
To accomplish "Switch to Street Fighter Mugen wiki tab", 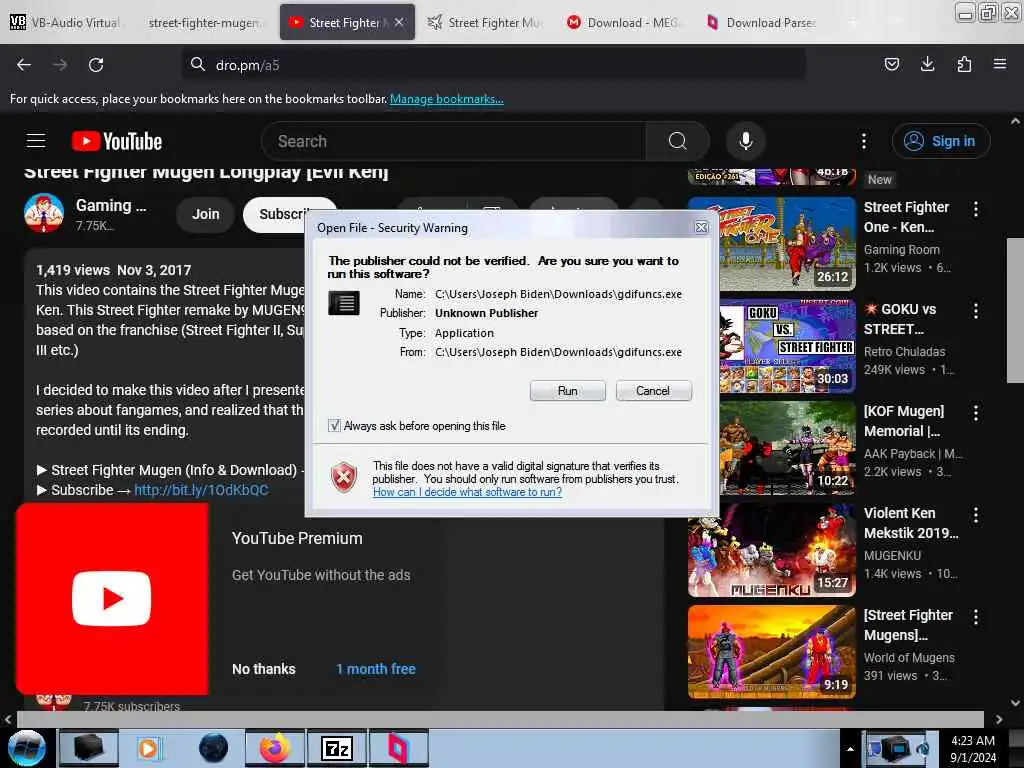I will point(486,22).
